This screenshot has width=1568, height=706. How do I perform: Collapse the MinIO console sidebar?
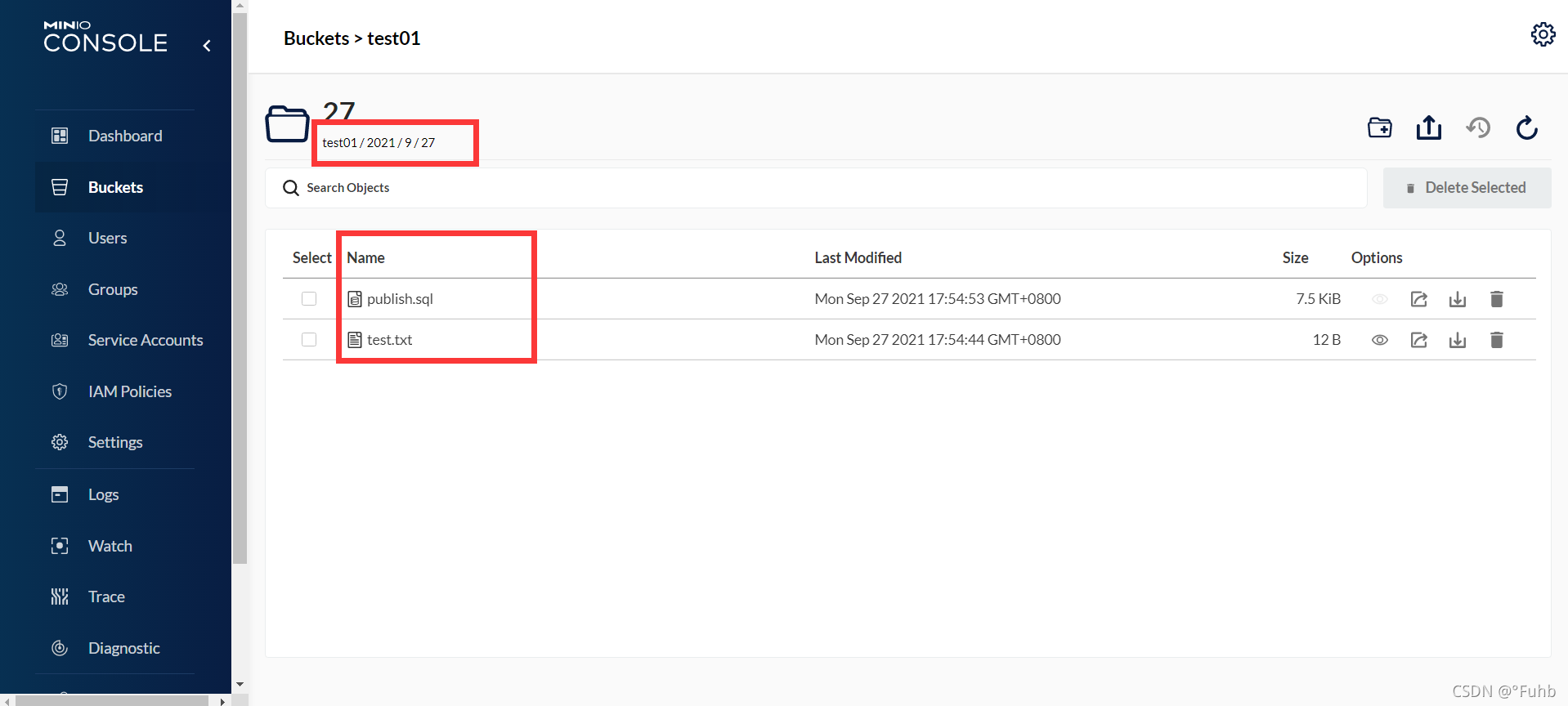(207, 46)
